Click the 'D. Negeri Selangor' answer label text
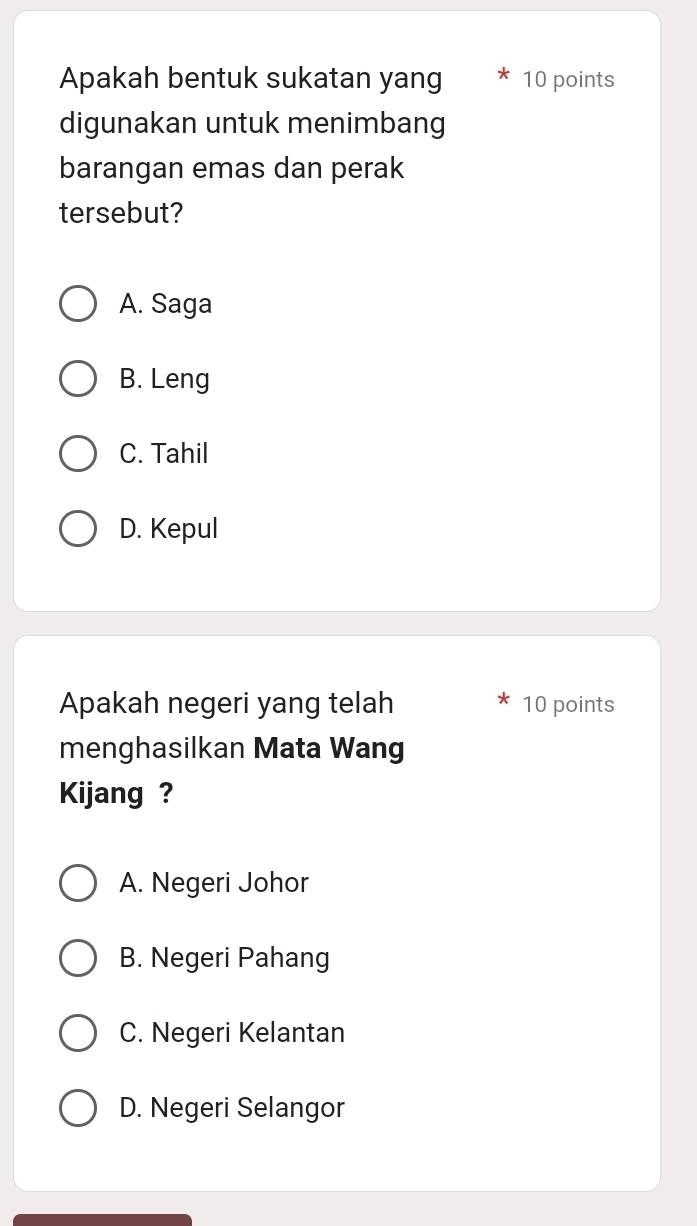Screen dimensions: 697x1226 coord(231,1108)
